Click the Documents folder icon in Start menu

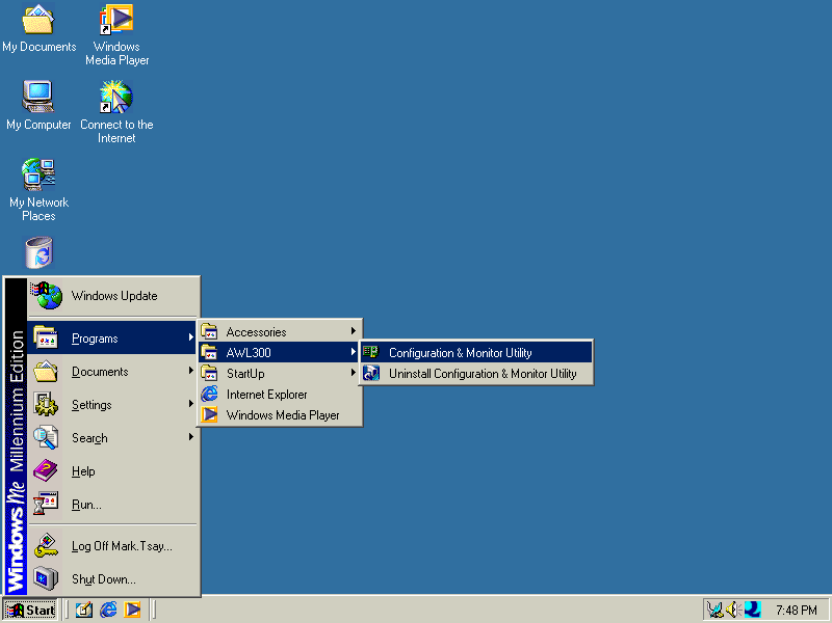point(46,371)
